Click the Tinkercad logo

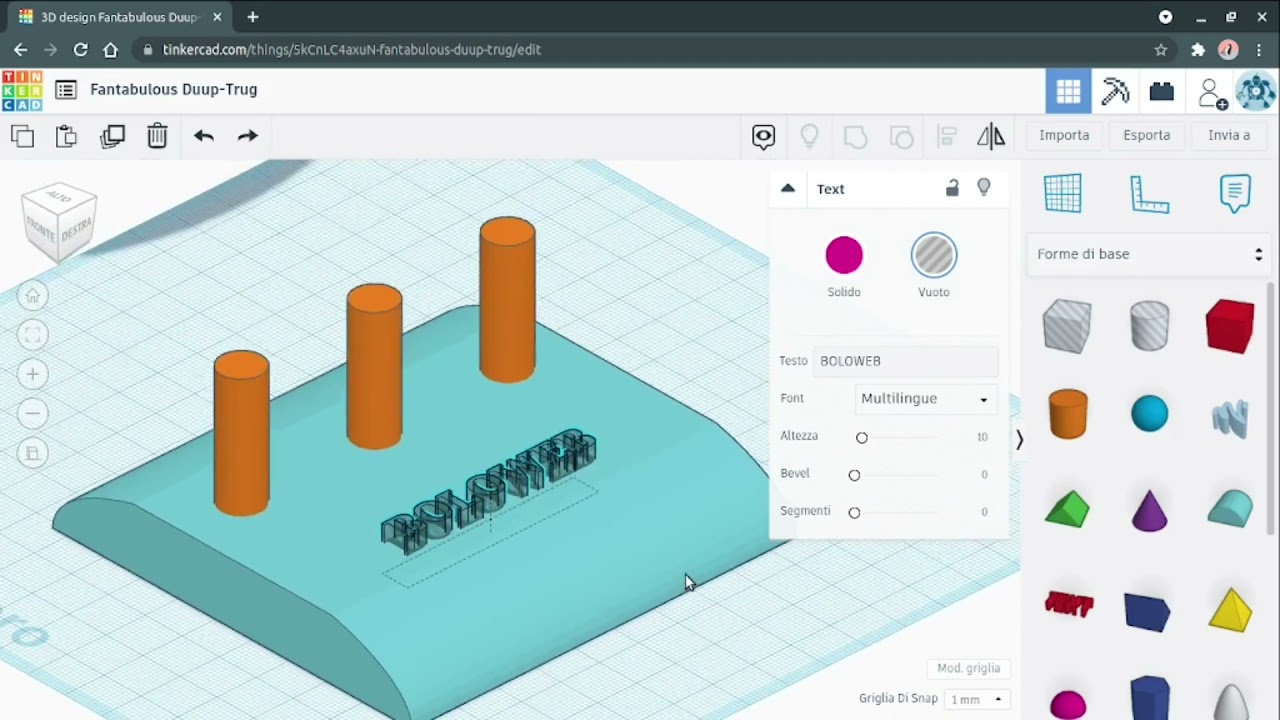click(x=22, y=90)
